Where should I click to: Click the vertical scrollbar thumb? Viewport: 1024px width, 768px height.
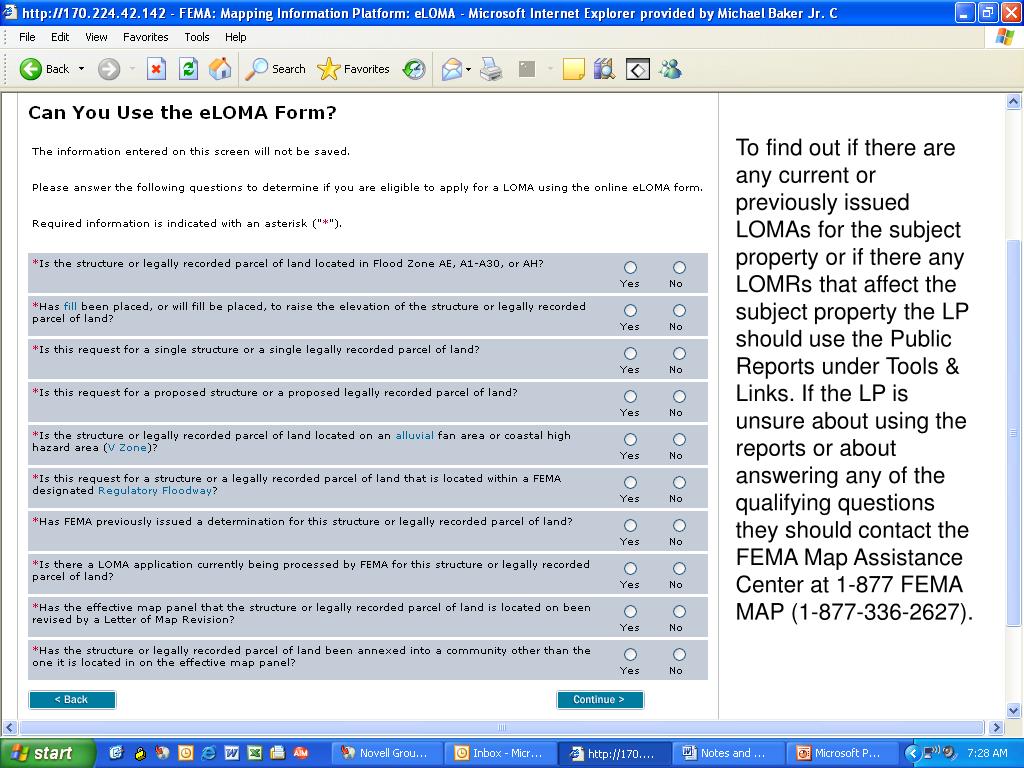[x=1014, y=433]
